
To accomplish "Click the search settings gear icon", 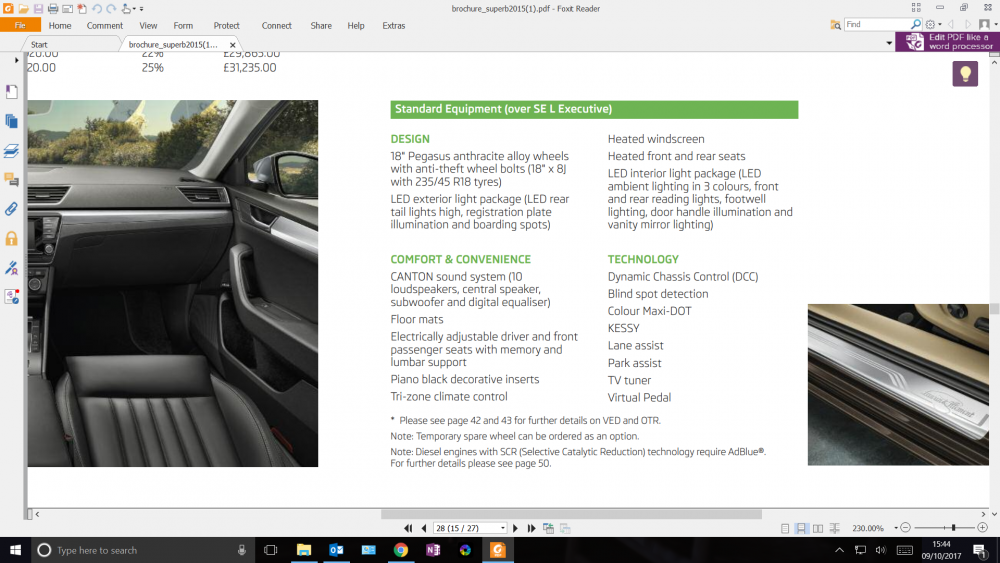I will click(930, 24).
